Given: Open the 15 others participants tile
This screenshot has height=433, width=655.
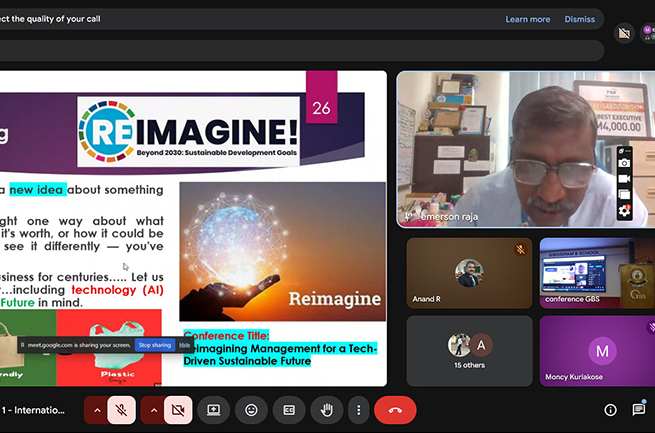Looking at the screenshot, I should pos(469,351).
